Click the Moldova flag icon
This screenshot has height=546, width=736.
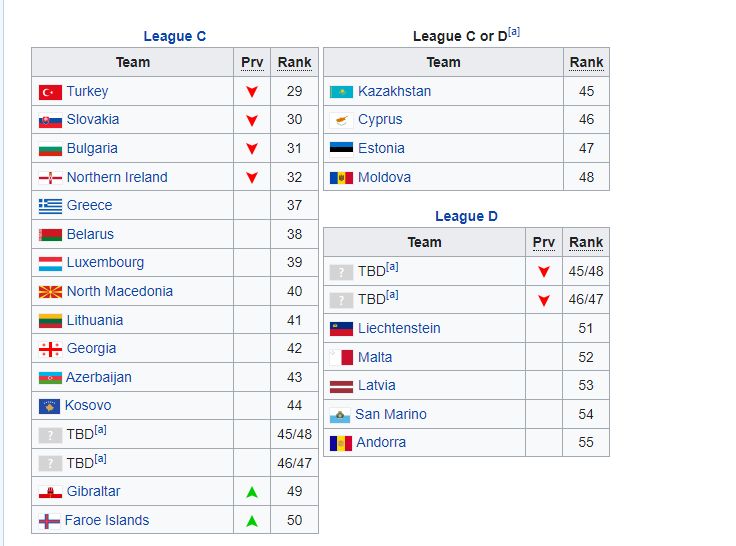pos(341,178)
